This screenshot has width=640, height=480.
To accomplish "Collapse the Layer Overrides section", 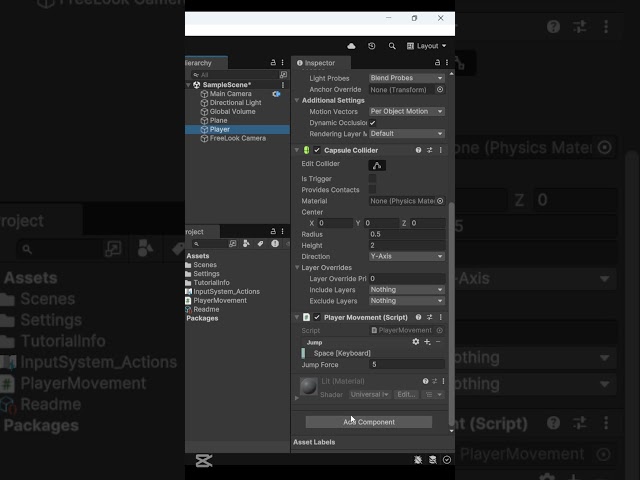I will click(x=297, y=268).
